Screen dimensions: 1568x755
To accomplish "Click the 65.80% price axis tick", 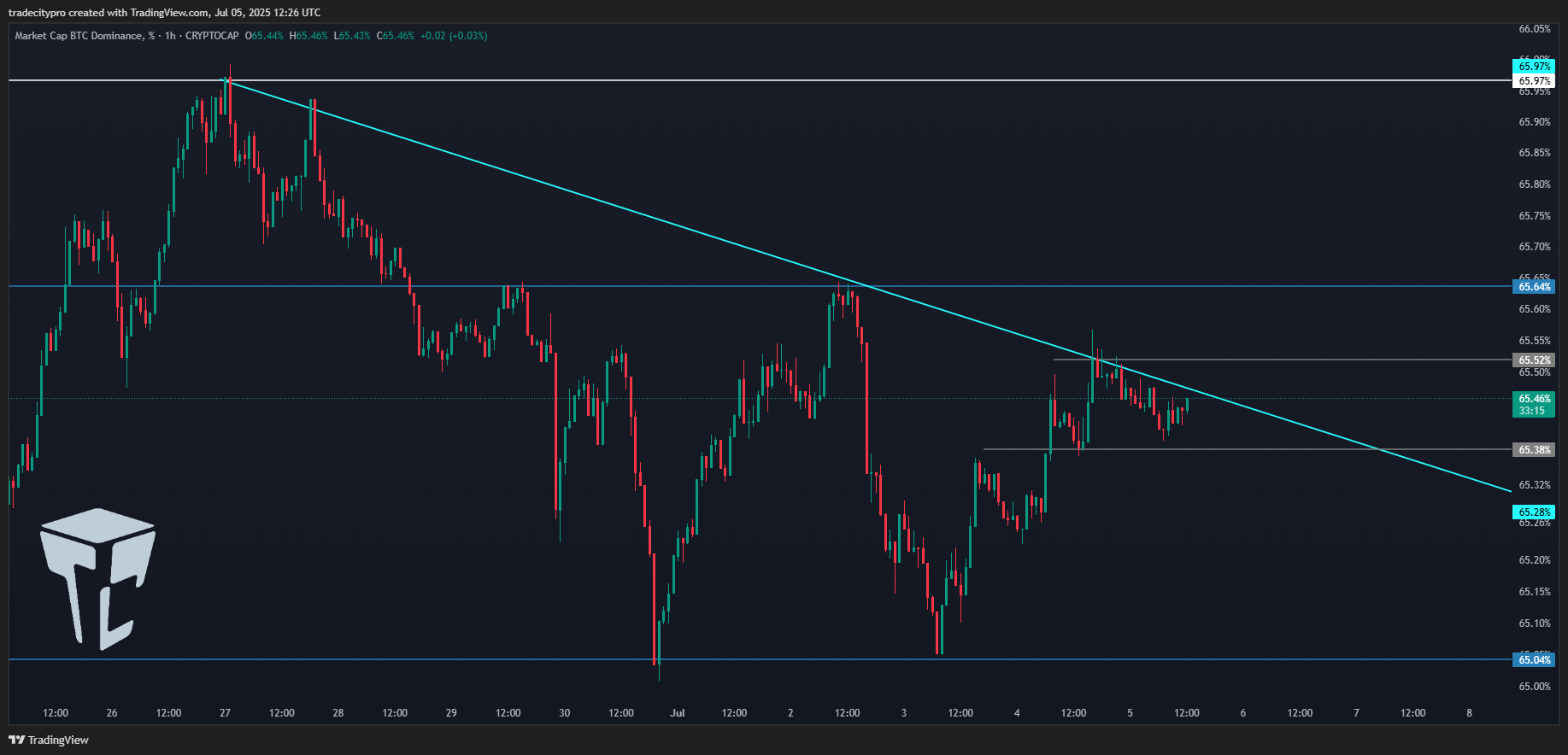I will (x=1534, y=184).
